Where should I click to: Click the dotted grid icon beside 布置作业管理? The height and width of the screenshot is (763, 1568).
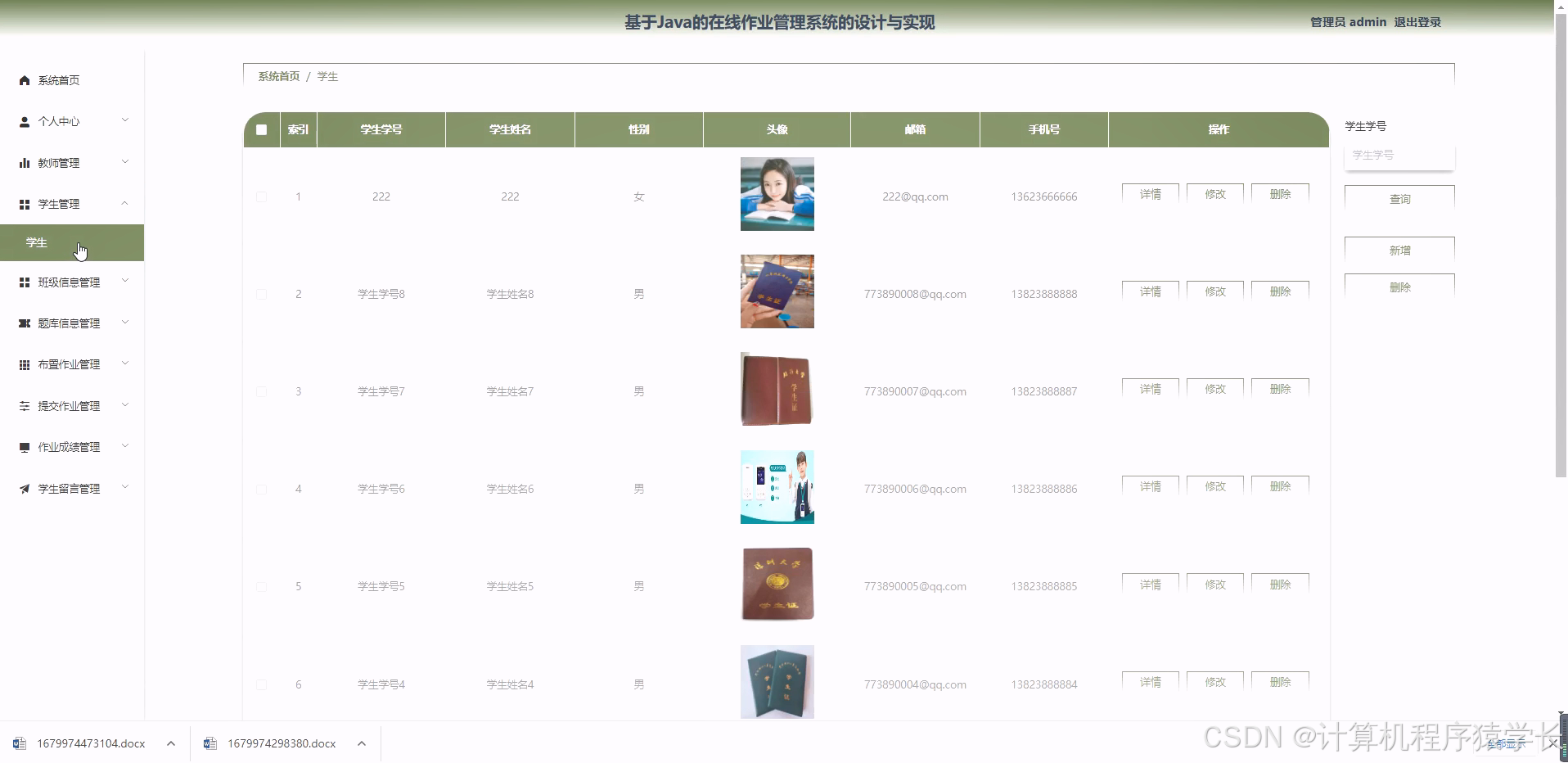25,364
